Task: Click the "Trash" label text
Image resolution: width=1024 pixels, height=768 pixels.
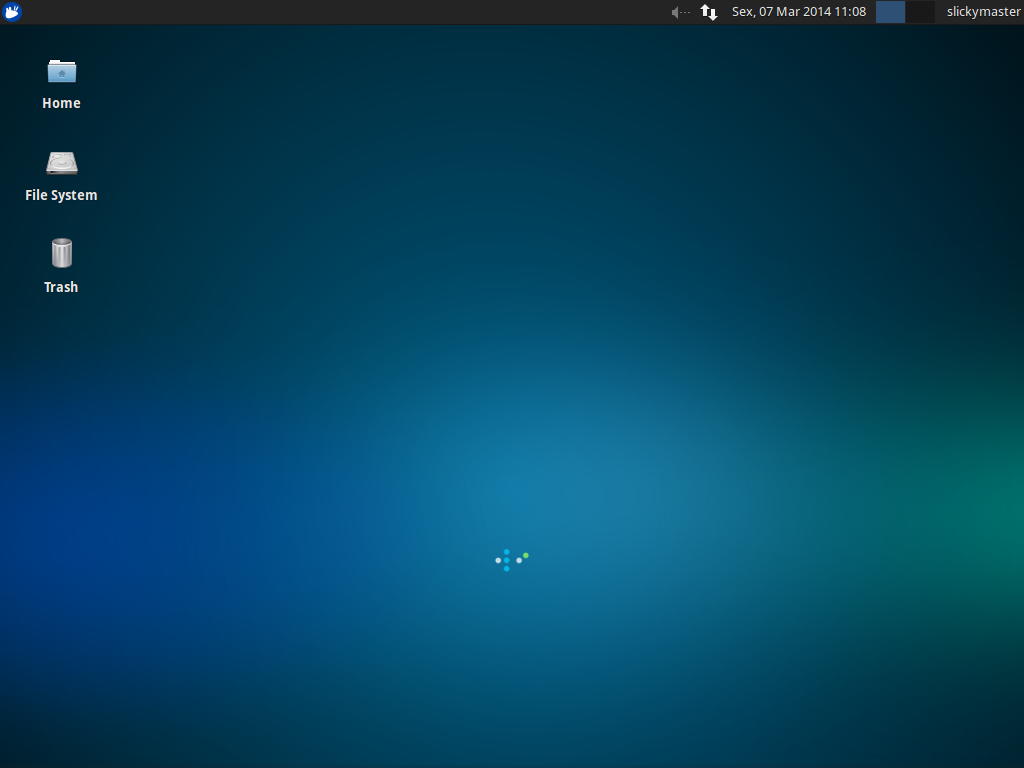Action: (61, 287)
